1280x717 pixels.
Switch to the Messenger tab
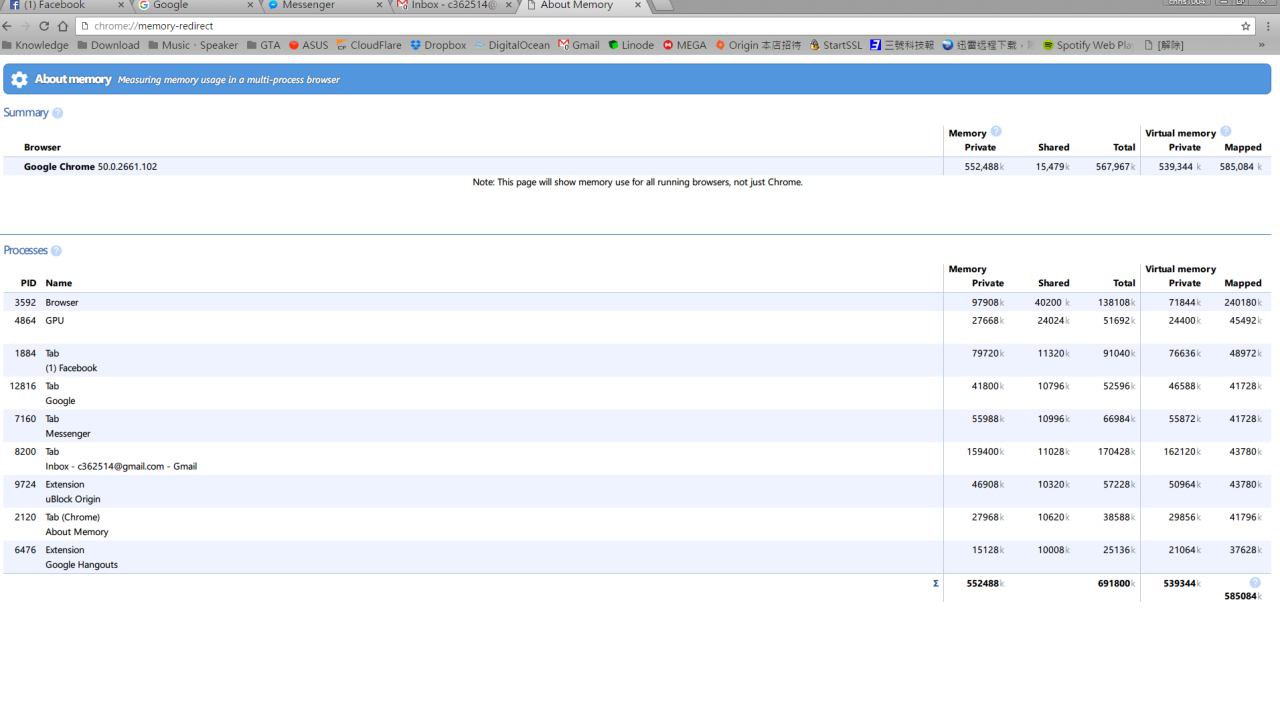click(315, 5)
